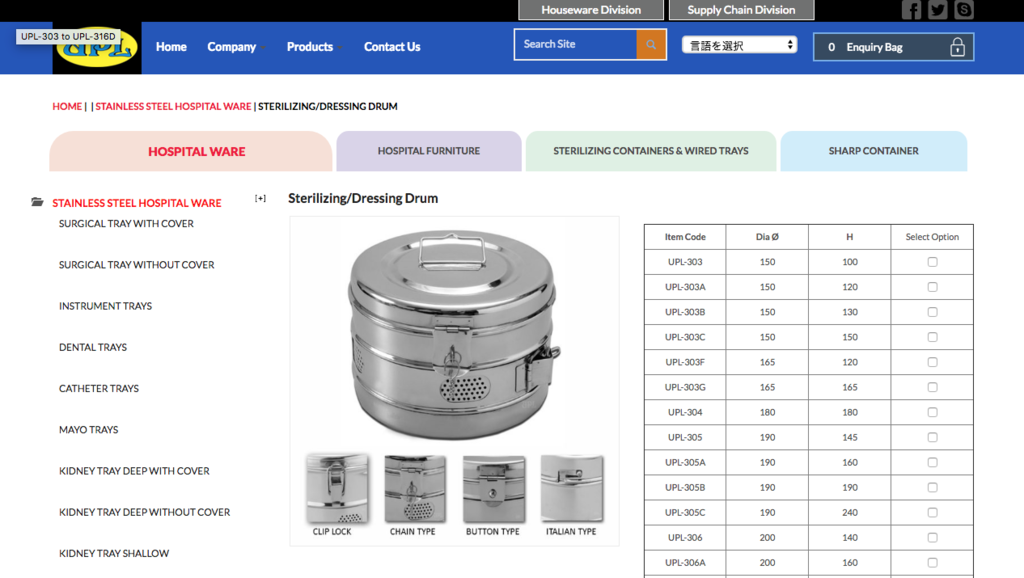Click the orange search magnifier button
Image resolution: width=1024 pixels, height=578 pixels.
coord(651,44)
